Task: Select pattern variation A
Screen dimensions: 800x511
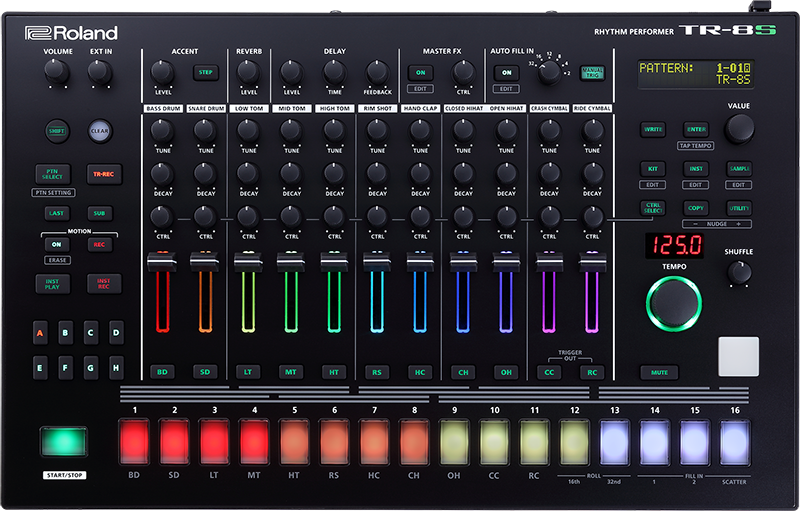Action: pos(40,333)
